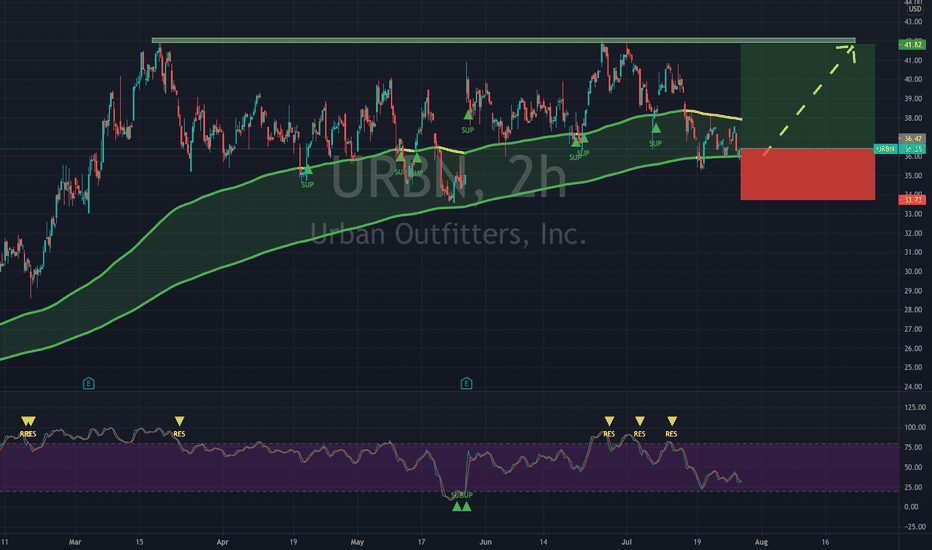This screenshot has width=932, height=550.
Task: Click '0.00' on the oscillator axis
Action: click(x=912, y=507)
